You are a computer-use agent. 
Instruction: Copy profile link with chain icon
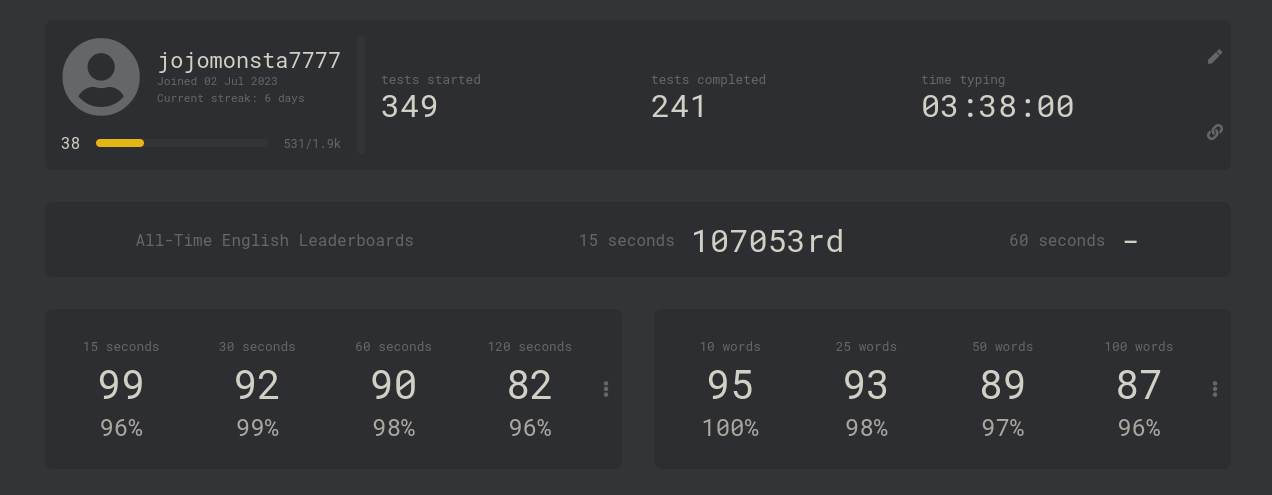point(1215,132)
